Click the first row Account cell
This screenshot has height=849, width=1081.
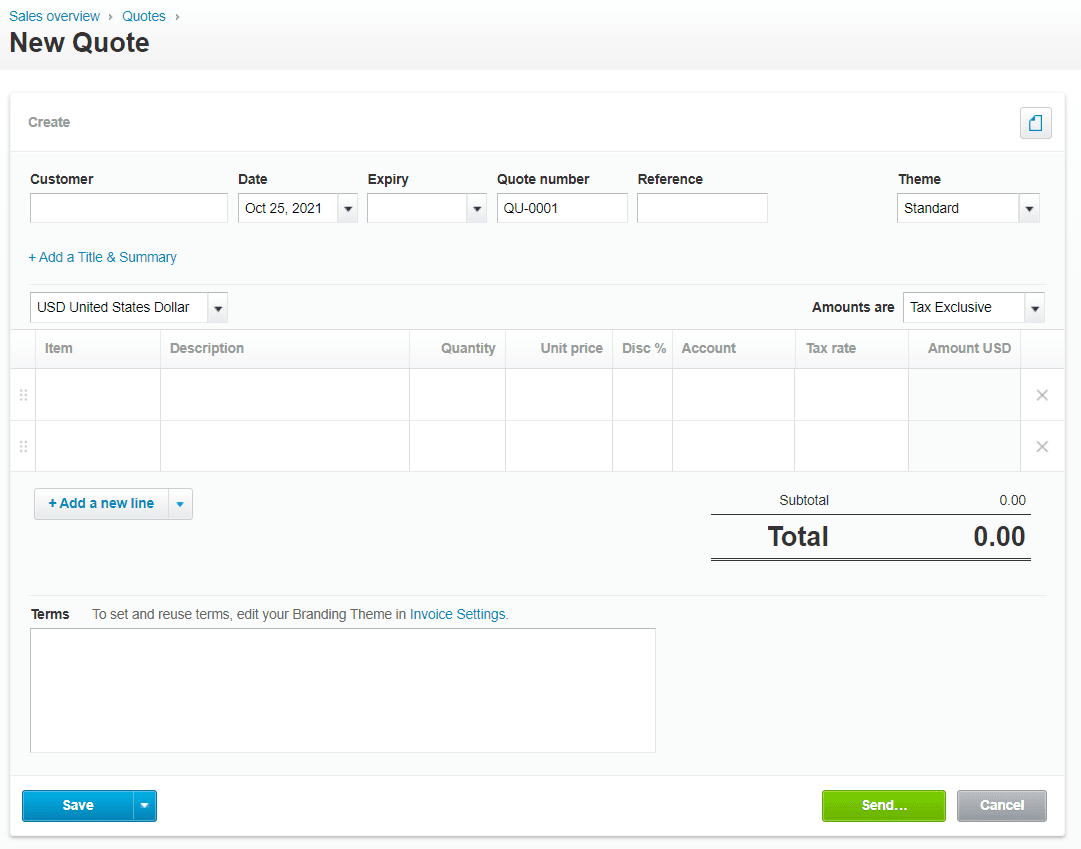[734, 395]
